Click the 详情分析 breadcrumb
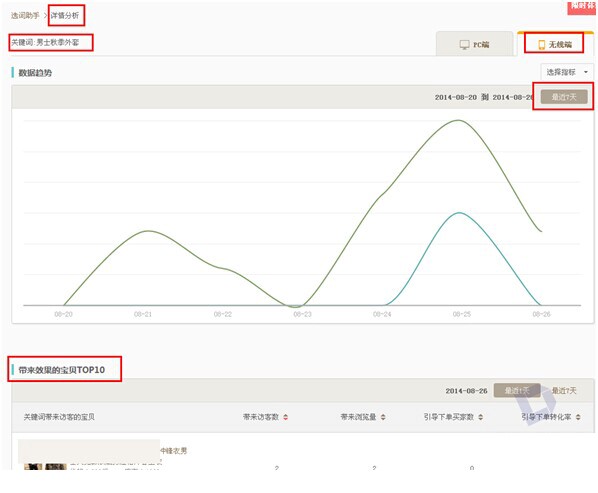 tap(65, 16)
